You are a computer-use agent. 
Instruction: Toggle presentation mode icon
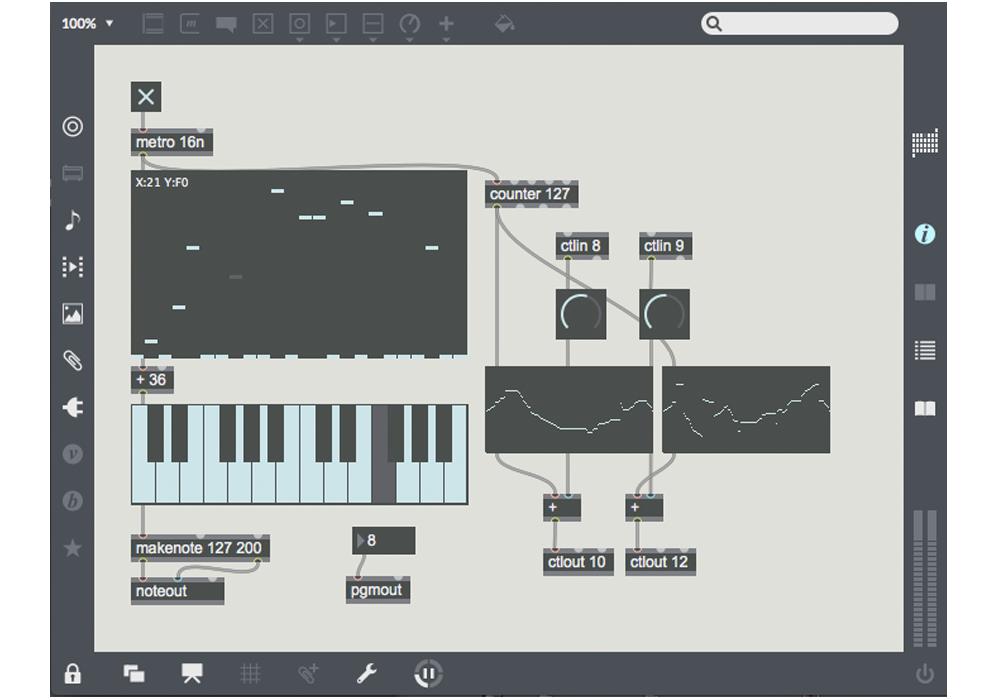click(192, 673)
